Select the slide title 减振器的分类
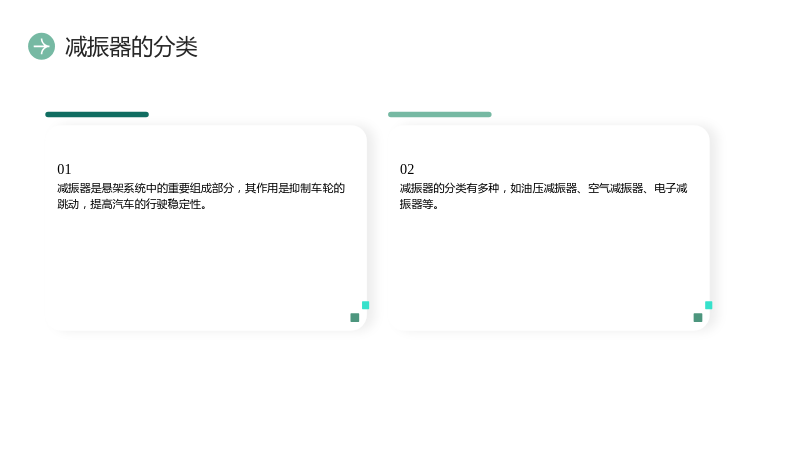The image size is (800, 450). (131, 47)
